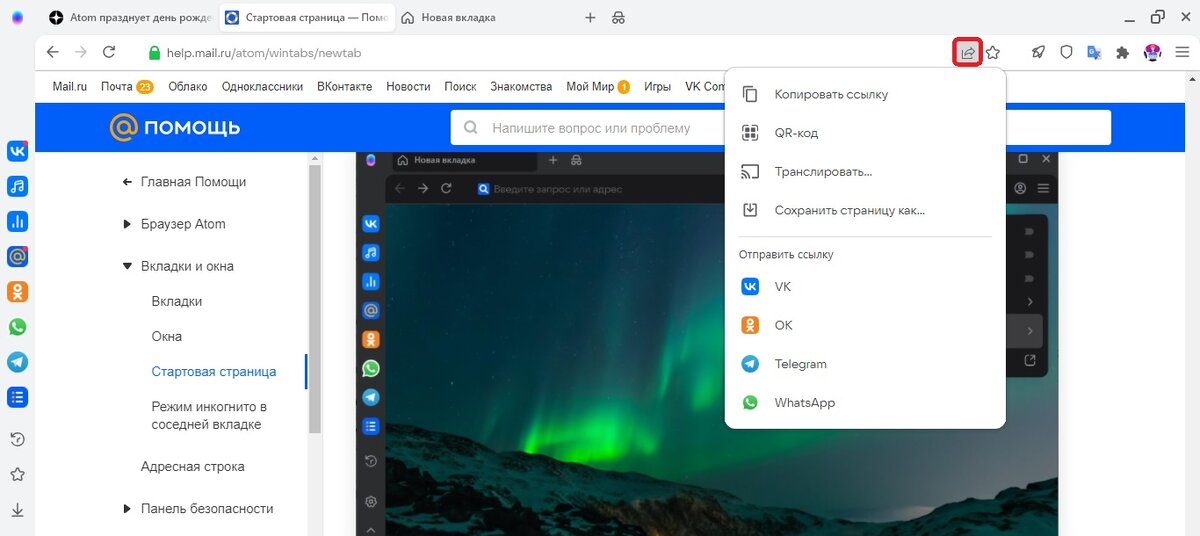Open the profile avatar in toolbar
This screenshot has width=1200, height=536.
pyautogui.click(x=1152, y=52)
